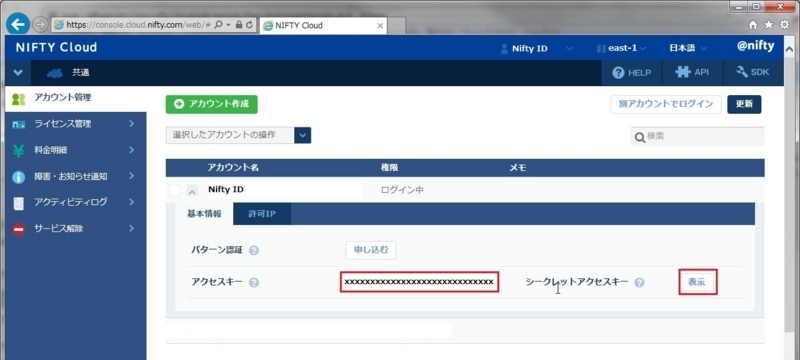The image size is (800, 360).
Task: Open the east-1 region dropdown
Action: 642,49
